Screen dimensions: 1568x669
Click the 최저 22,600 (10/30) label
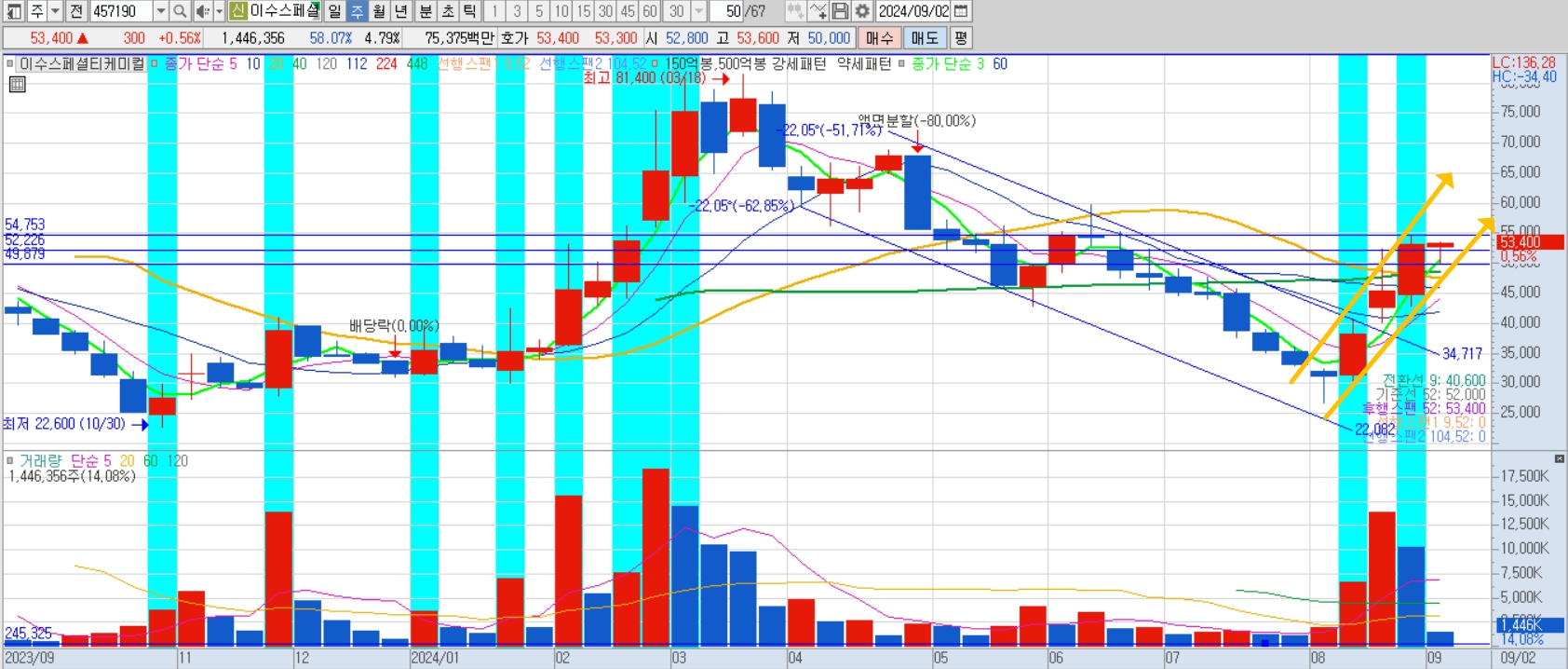[x=64, y=424]
